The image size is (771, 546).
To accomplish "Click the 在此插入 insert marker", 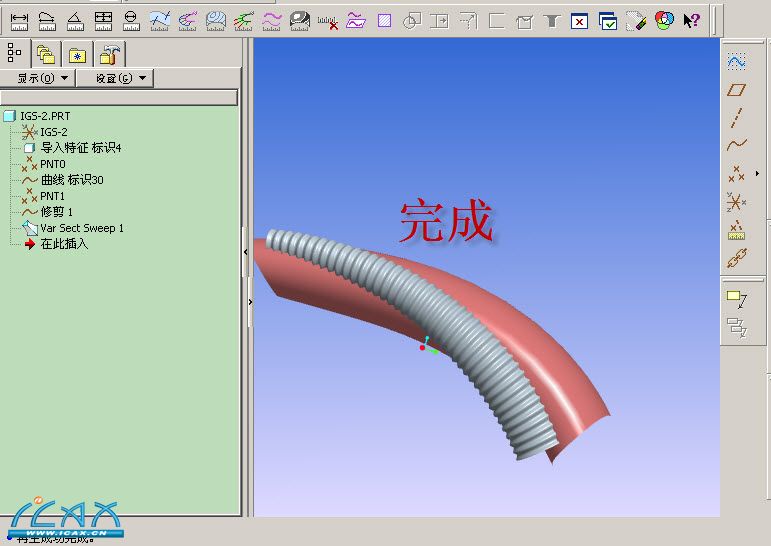I will coord(64,244).
